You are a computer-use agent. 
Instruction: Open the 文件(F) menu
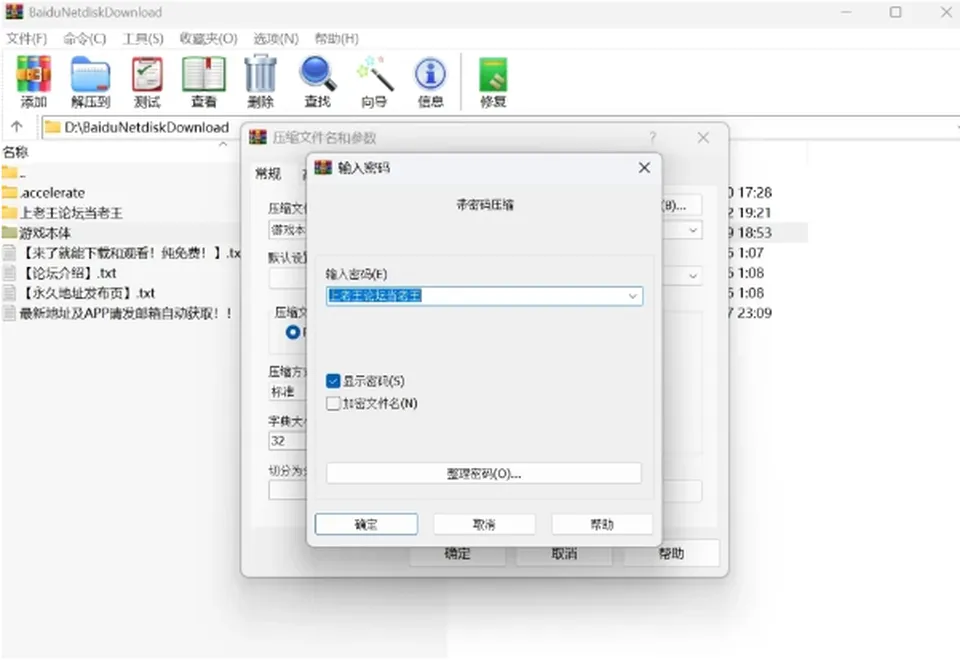tap(26, 39)
